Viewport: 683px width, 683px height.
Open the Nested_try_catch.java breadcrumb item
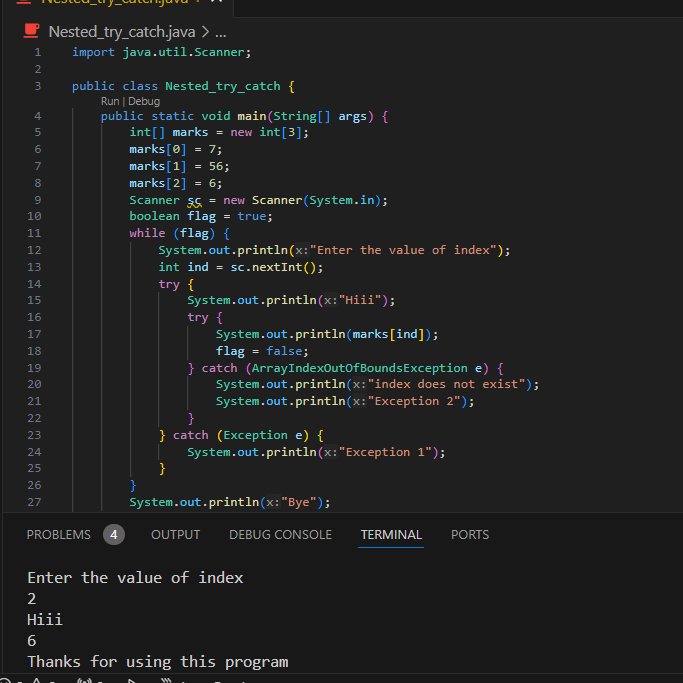point(122,32)
